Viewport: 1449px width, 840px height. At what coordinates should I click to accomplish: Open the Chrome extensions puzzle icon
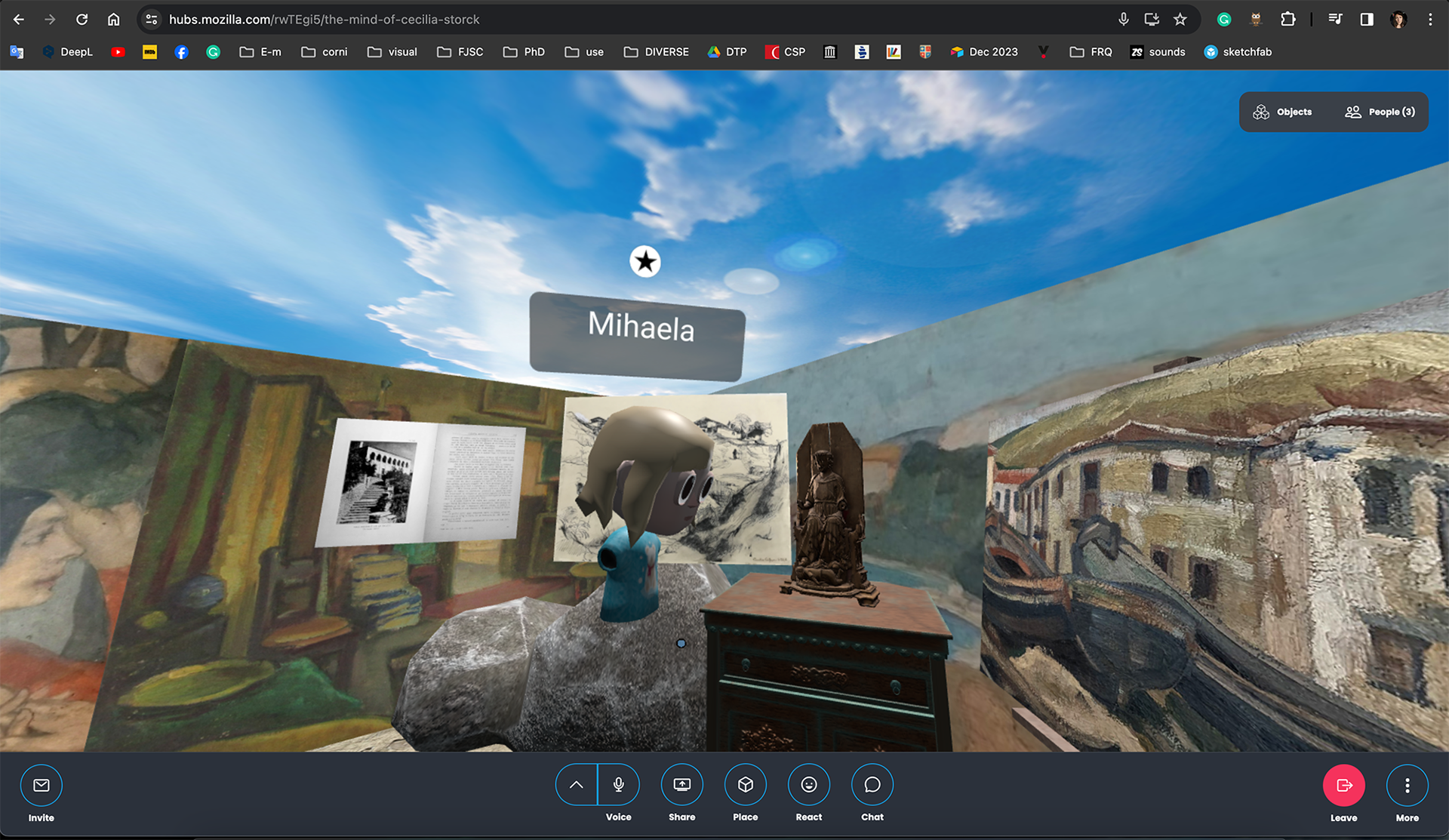point(1288,20)
